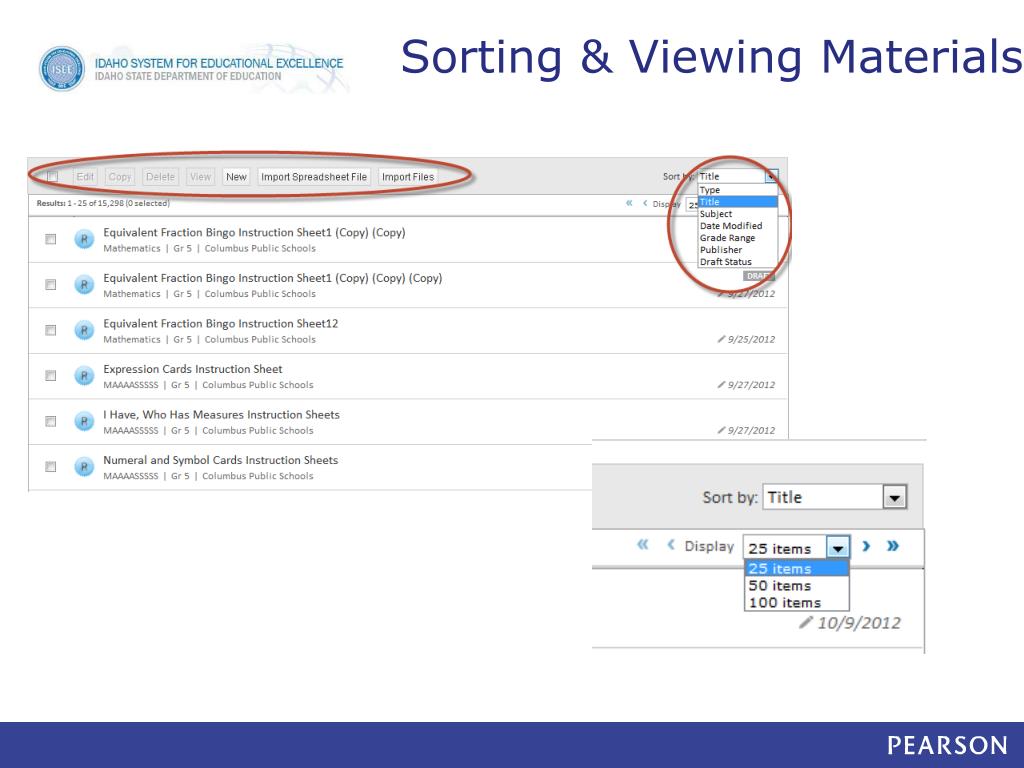Click resource icon for I Have, Who Has Measures
The height and width of the screenshot is (768, 1024).
[84, 421]
